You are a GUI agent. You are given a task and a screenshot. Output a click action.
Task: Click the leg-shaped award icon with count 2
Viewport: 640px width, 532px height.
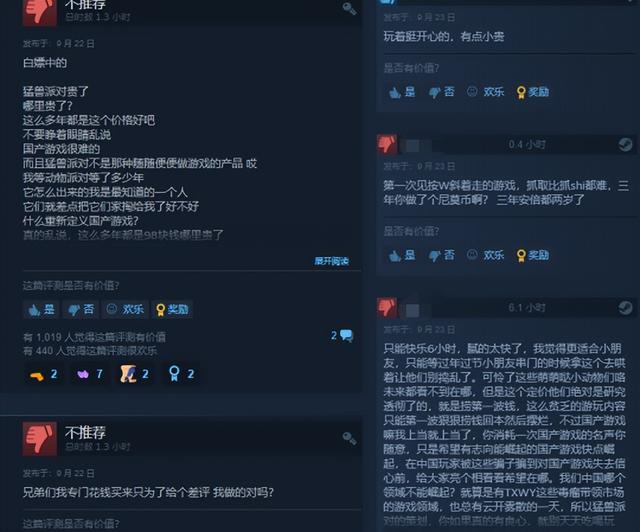pyautogui.click(x=134, y=374)
